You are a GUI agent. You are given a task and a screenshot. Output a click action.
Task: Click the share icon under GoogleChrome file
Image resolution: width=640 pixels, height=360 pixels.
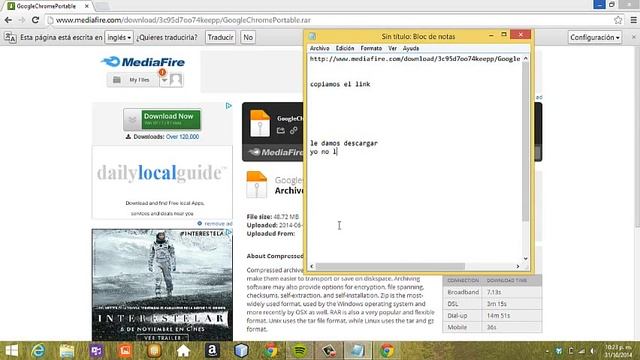(x=280, y=131)
